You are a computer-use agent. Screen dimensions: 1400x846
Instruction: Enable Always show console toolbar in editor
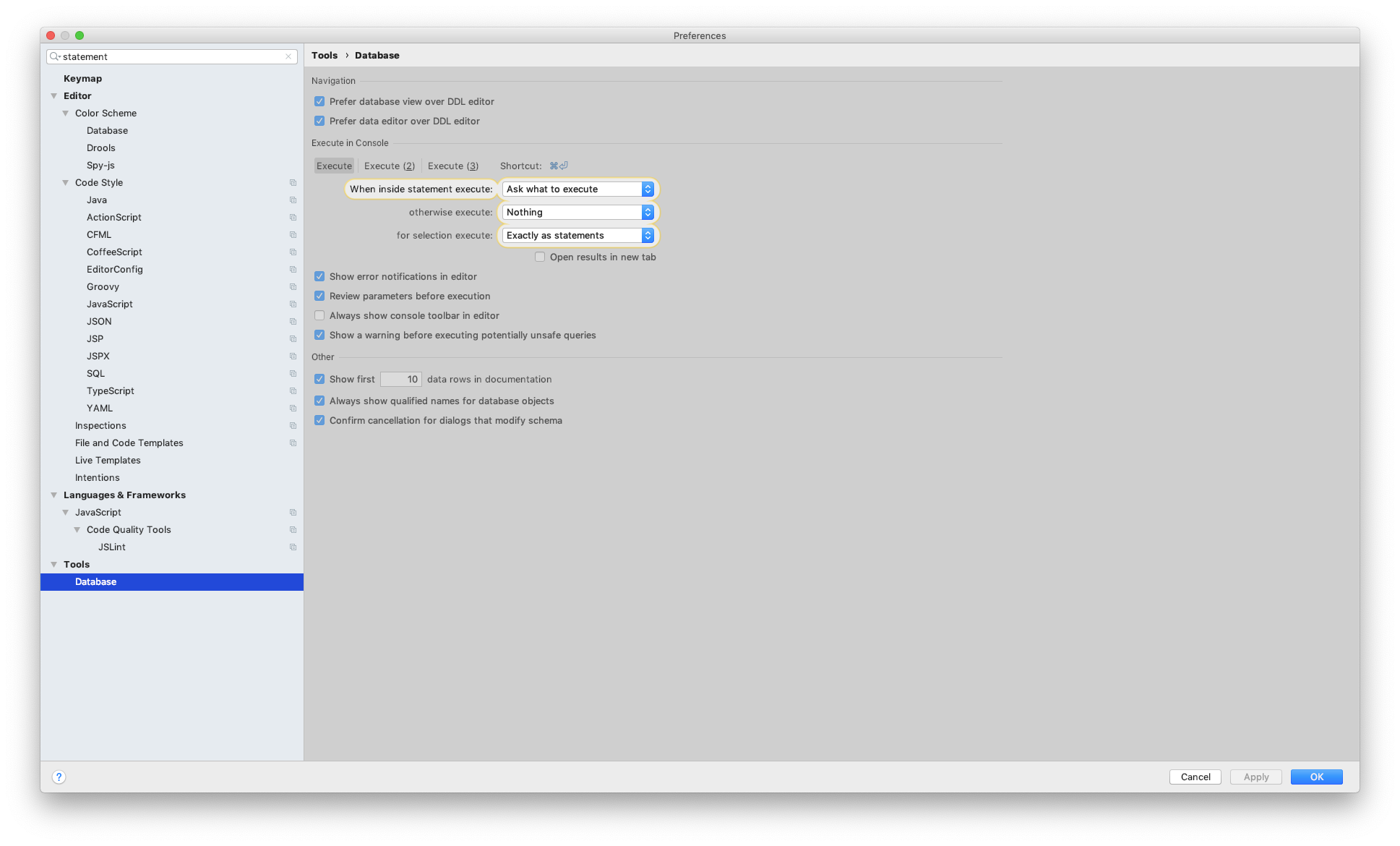[x=319, y=315]
